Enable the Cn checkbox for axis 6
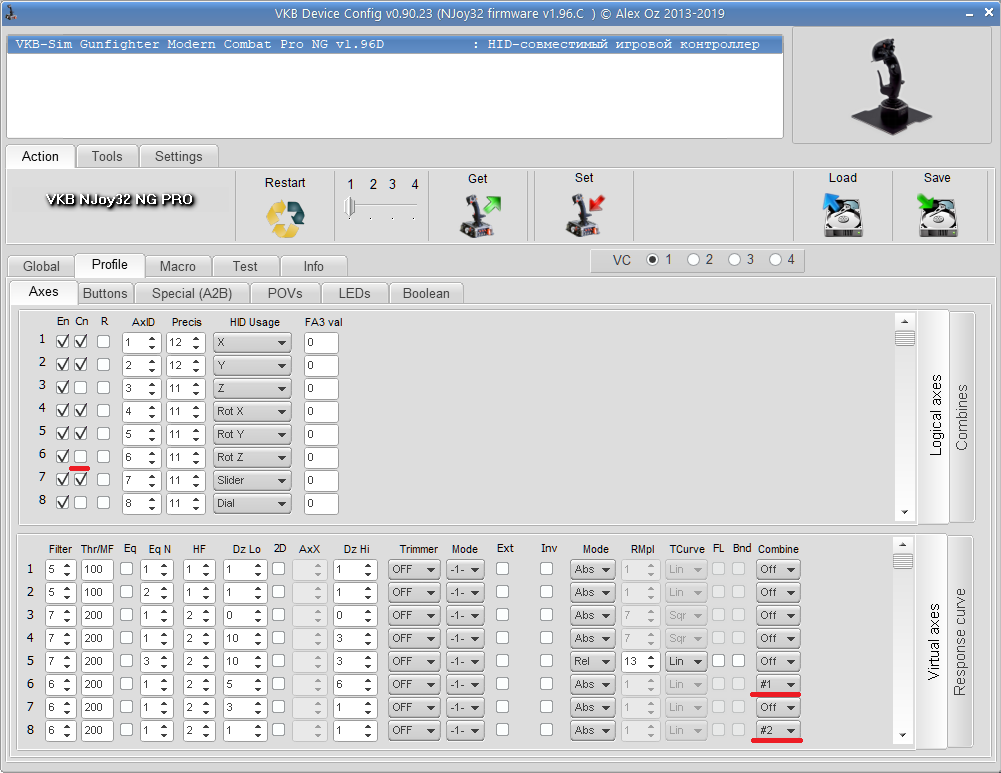The width and height of the screenshot is (1001, 773). pyautogui.click(x=80, y=456)
